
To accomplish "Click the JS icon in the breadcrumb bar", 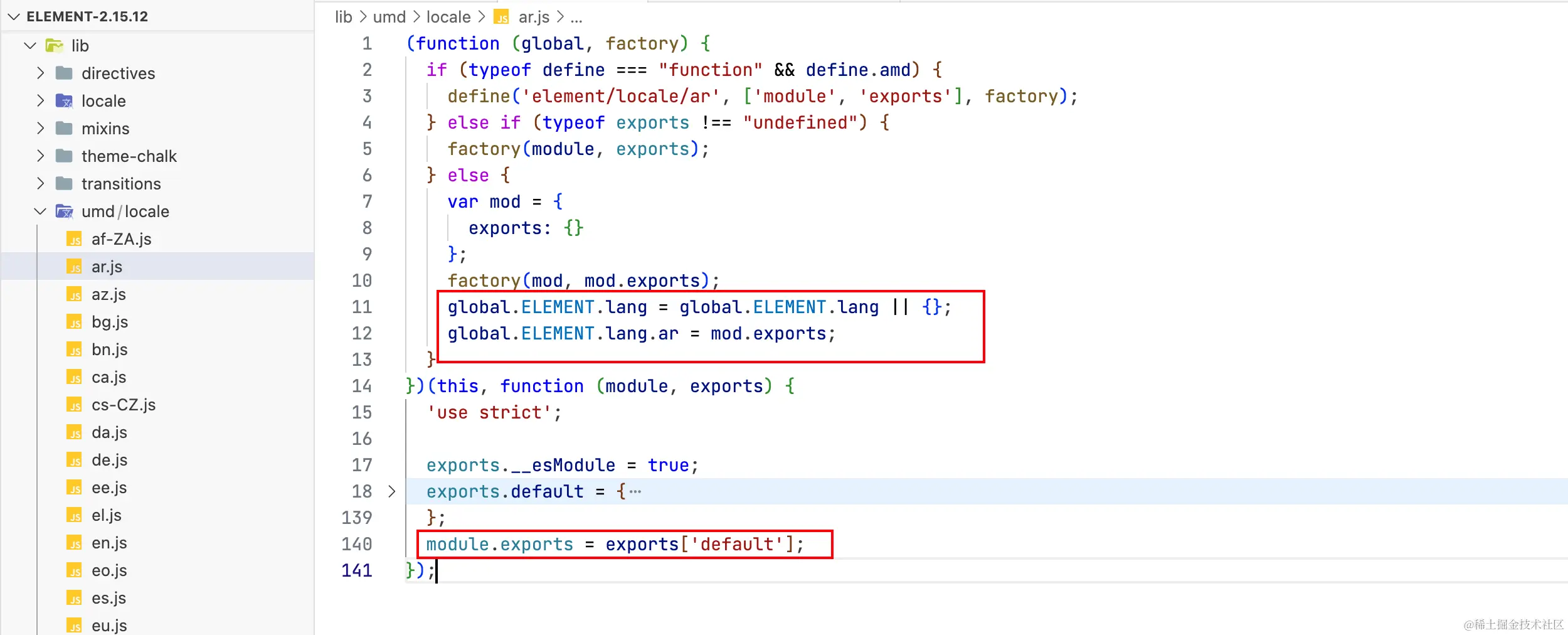I will pyautogui.click(x=501, y=17).
